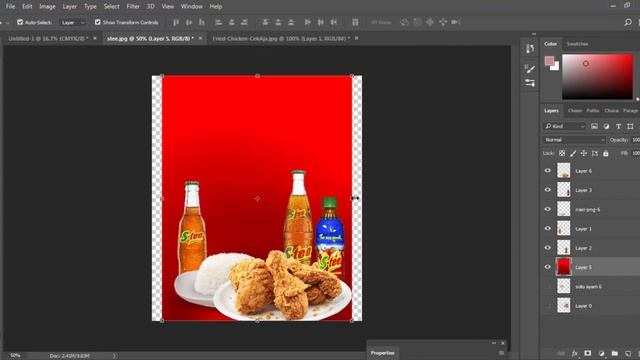Toggle lock image pixels brush icon
The width and height of the screenshot is (640, 360).
point(573,153)
